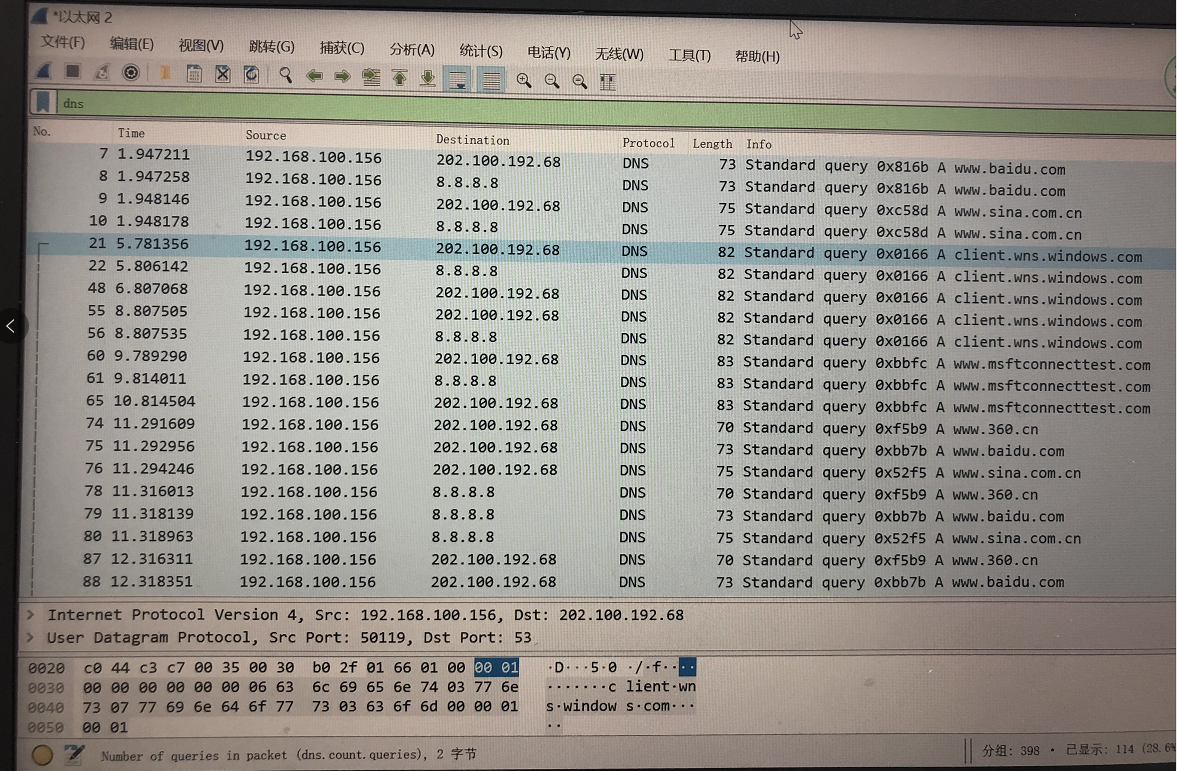Start capturing packets with shark fin icon
This screenshot has width=1177, height=771.
point(44,72)
